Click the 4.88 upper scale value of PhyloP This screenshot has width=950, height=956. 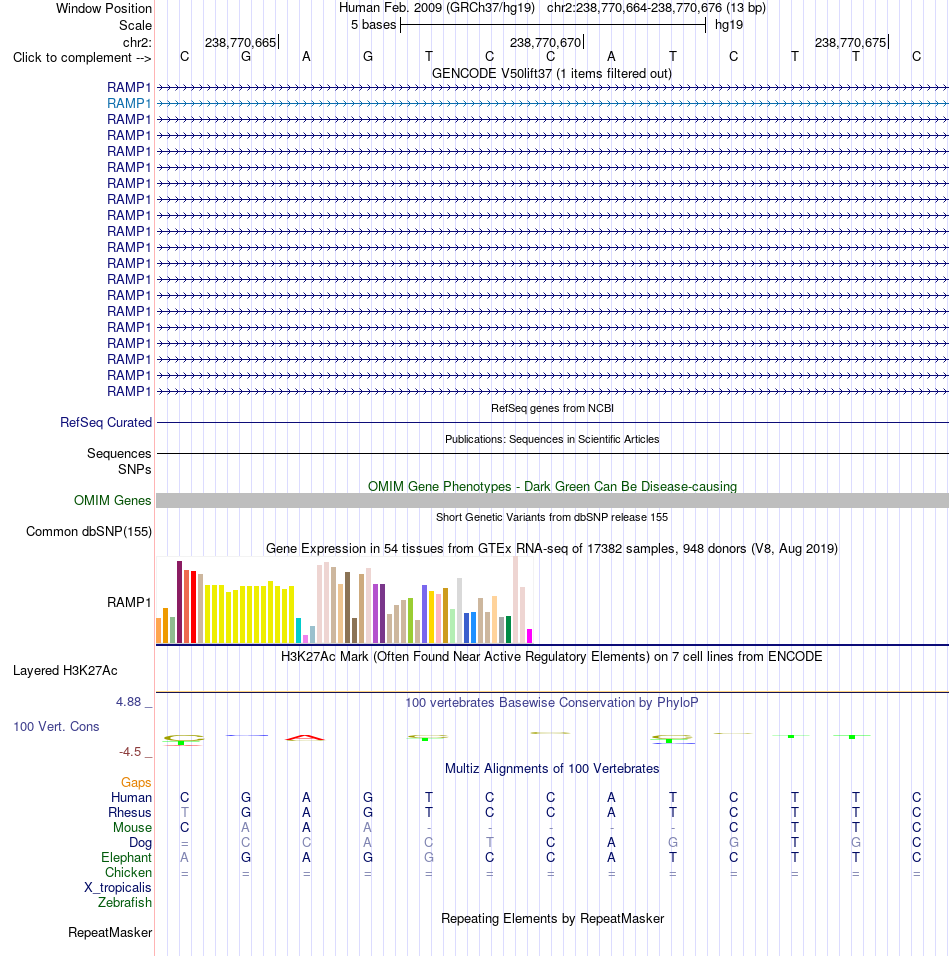tap(129, 702)
